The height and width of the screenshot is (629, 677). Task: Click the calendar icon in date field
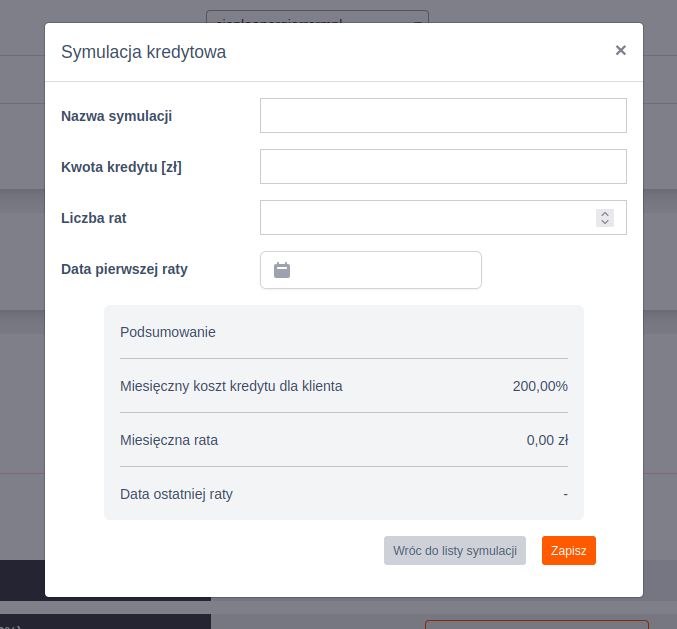(282, 270)
